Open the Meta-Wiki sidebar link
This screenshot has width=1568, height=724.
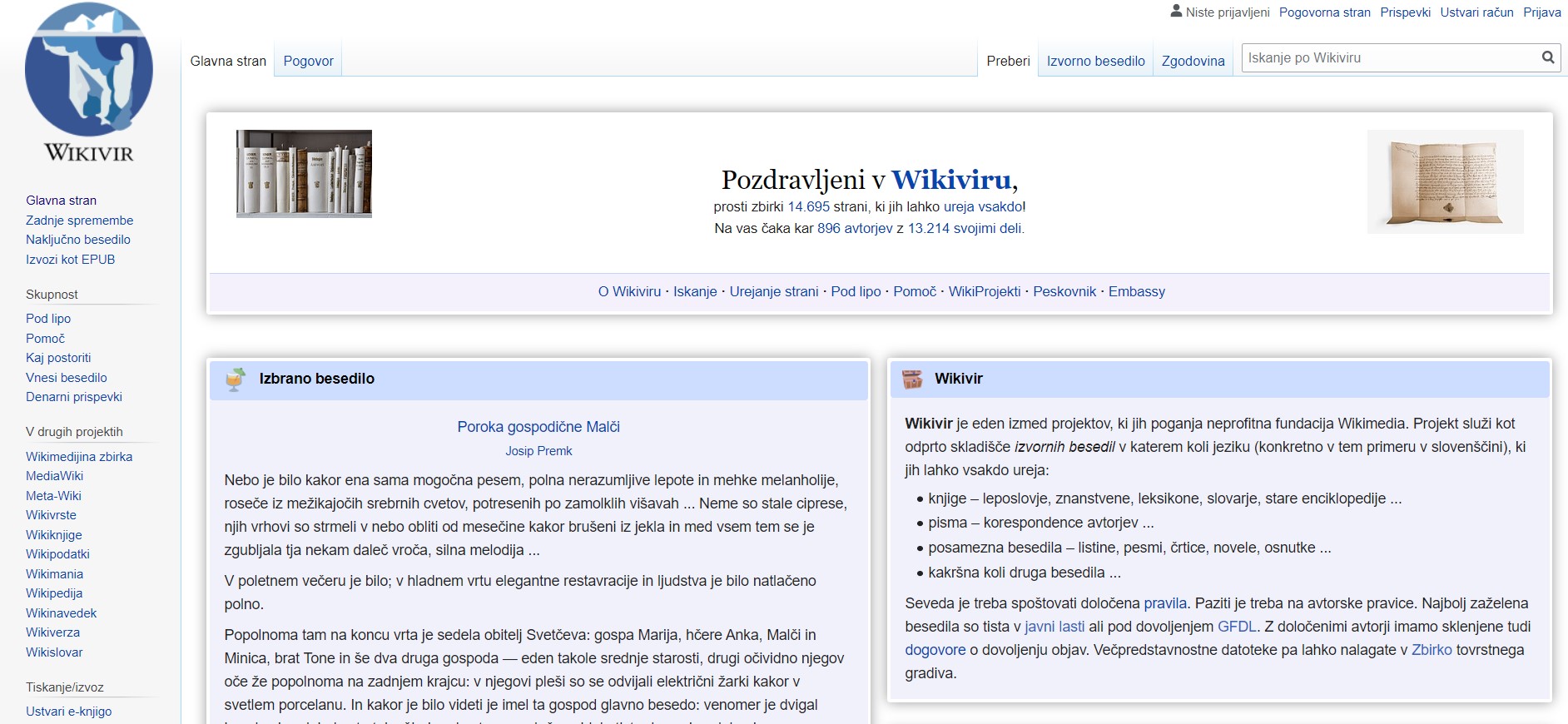click(x=53, y=496)
